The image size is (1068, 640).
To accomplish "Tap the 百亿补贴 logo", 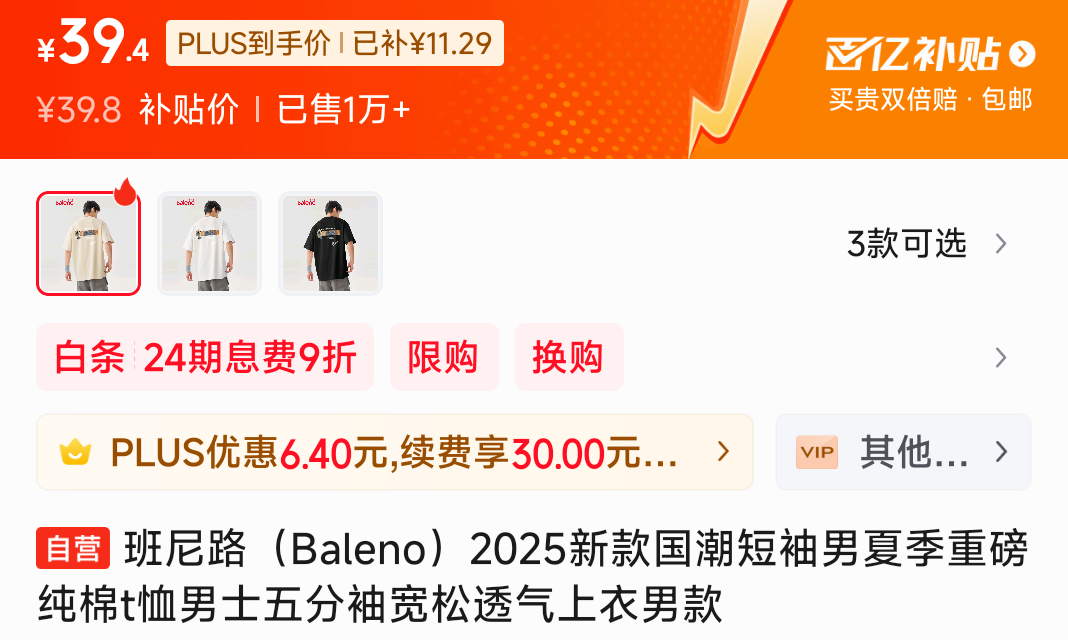I will click(913, 54).
